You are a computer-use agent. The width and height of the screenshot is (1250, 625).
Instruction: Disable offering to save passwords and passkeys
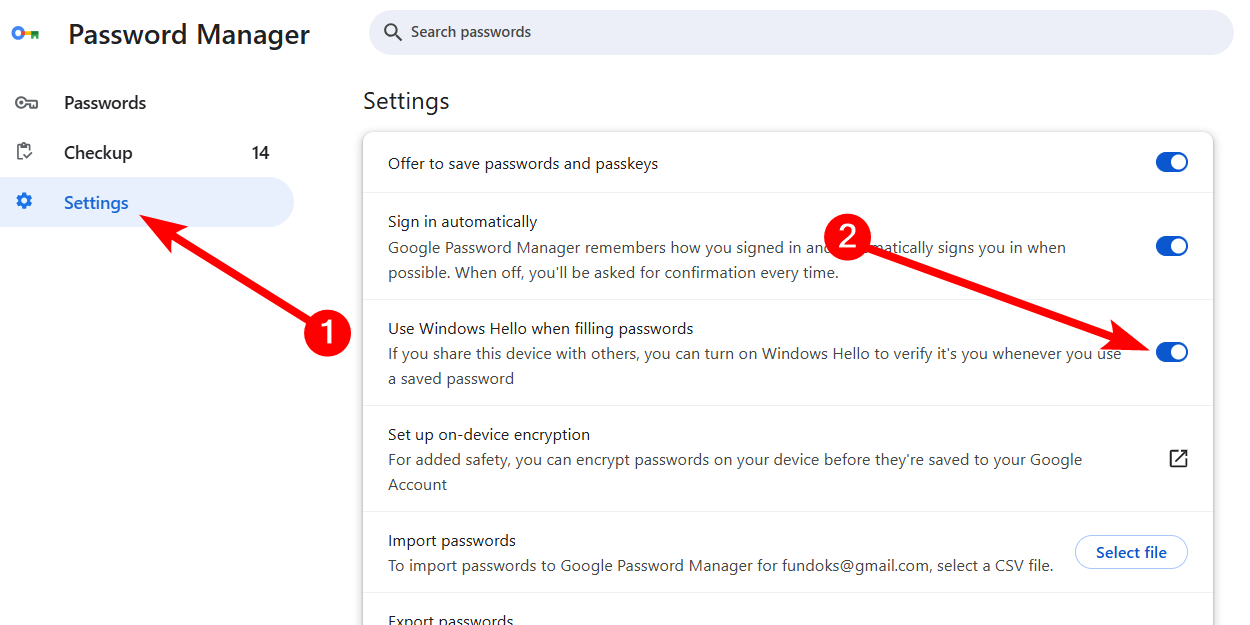tap(1171, 161)
